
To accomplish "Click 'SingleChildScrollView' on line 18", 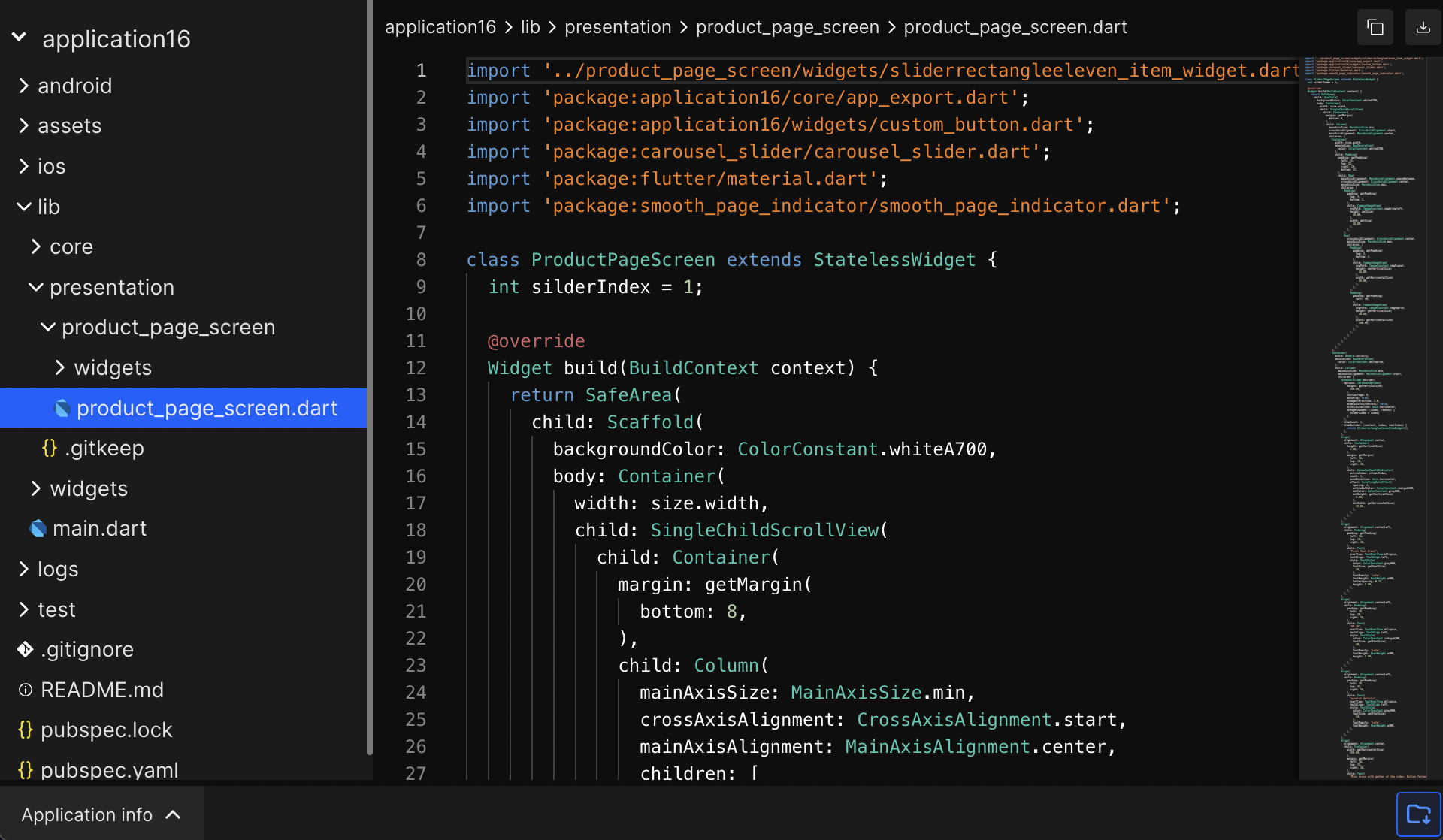I will pos(764,530).
